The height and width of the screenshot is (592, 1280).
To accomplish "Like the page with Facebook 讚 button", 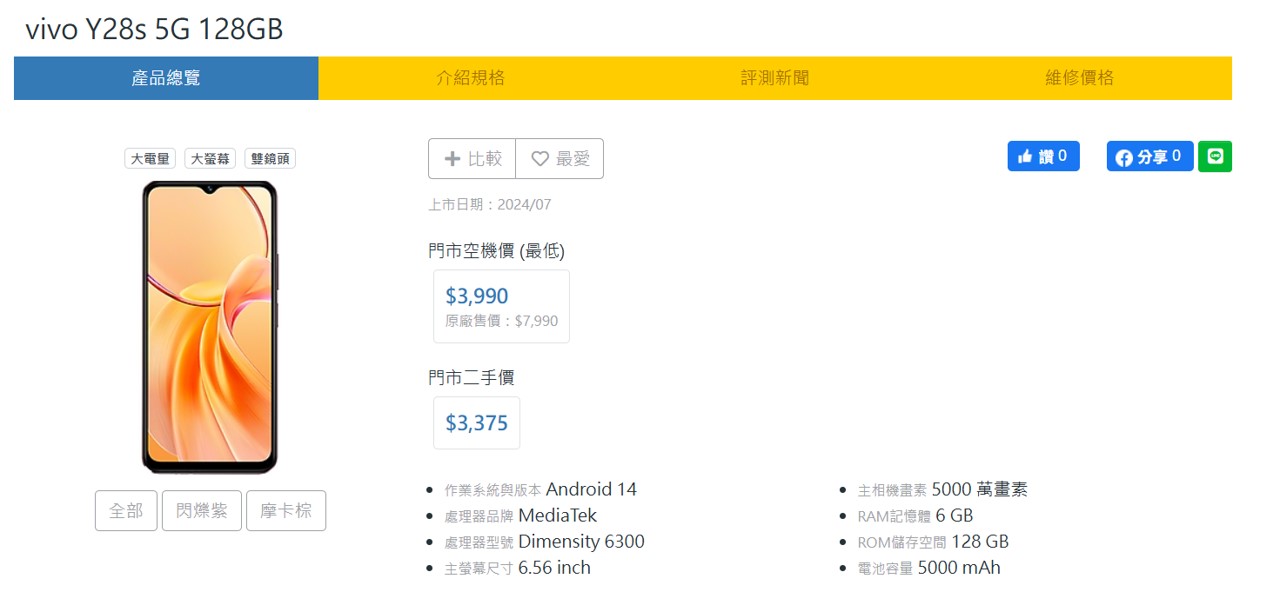I will click(1043, 156).
